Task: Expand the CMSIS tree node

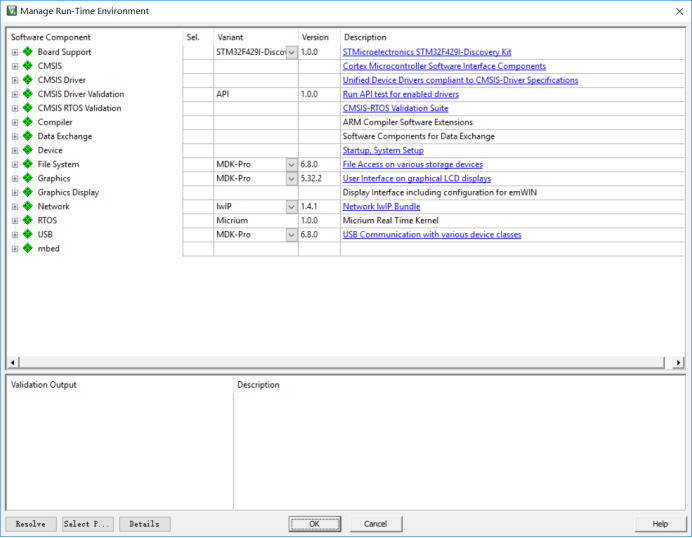Action: tap(15, 66)
